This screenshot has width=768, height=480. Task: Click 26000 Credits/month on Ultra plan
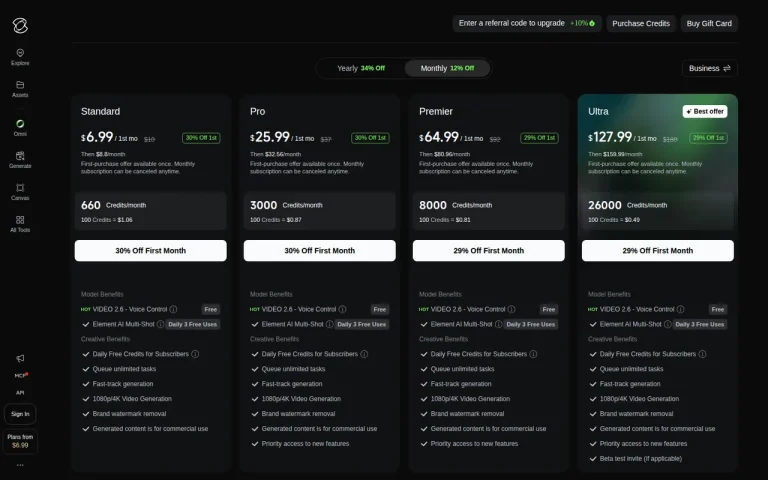coord(627,205)
